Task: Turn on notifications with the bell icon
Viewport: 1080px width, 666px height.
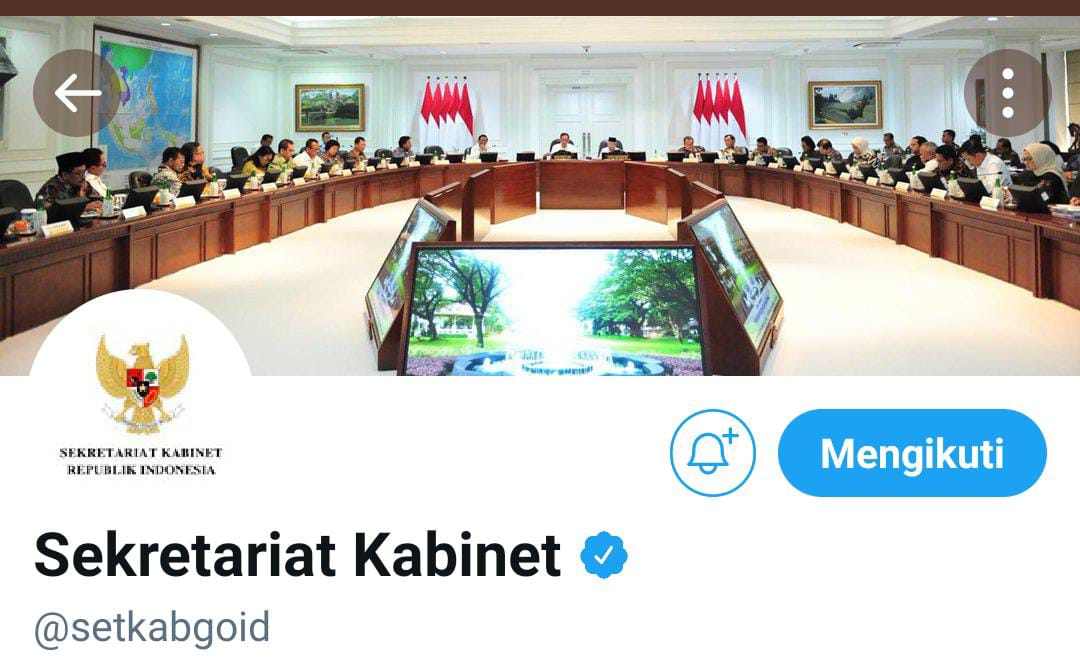Action: [713, 452]
